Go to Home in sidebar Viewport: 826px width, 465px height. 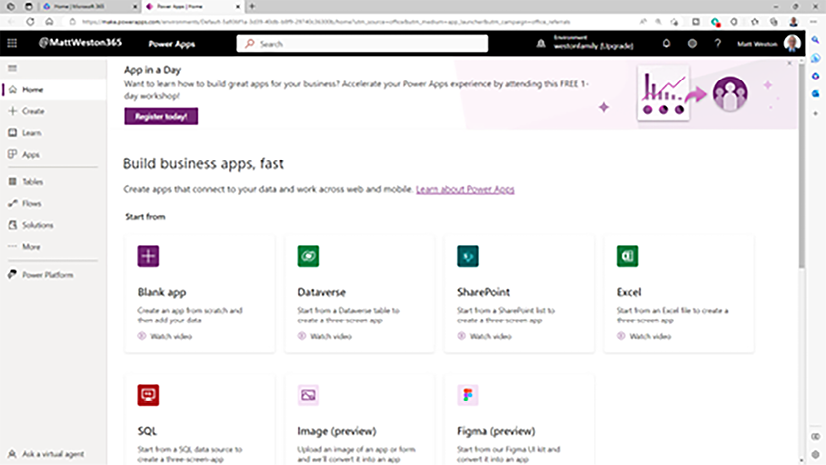coord(53,90)
